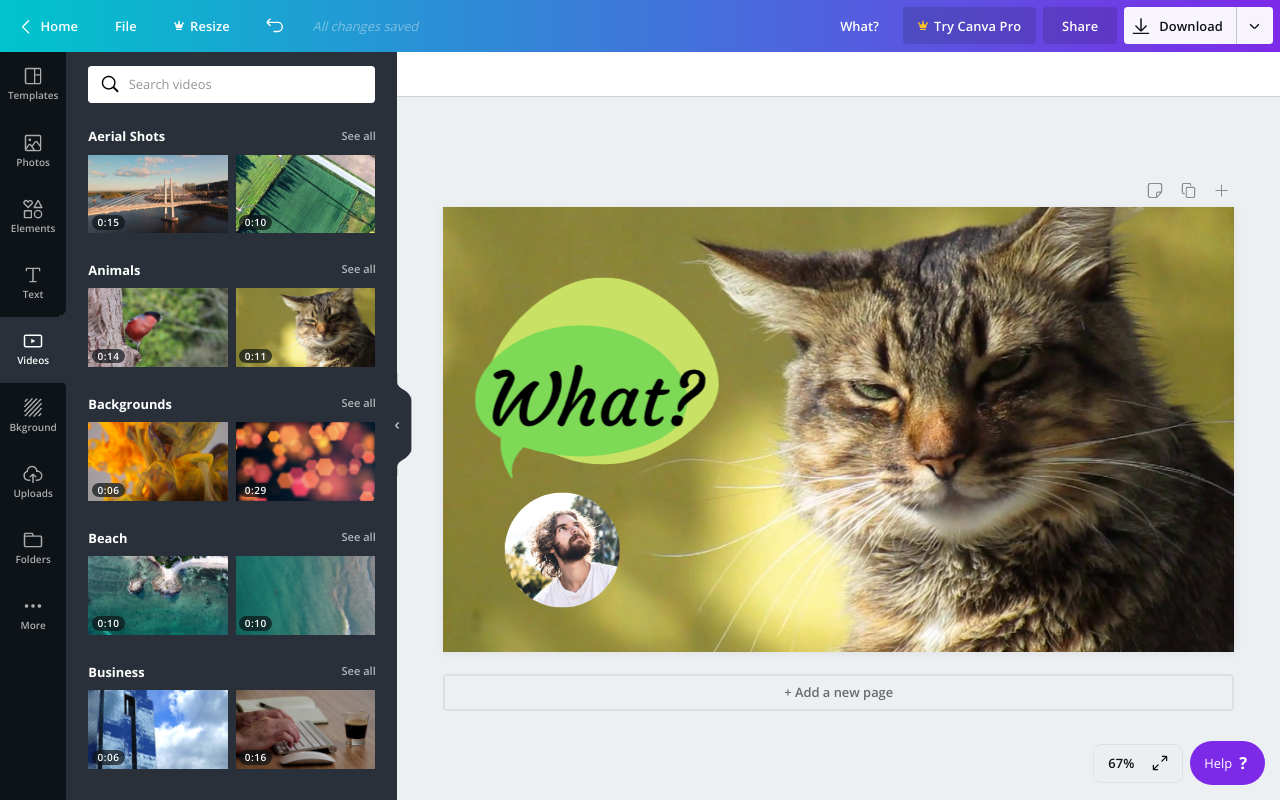Open the Text tool panel
1280x800 pixels.
click(x=33, y=282)
